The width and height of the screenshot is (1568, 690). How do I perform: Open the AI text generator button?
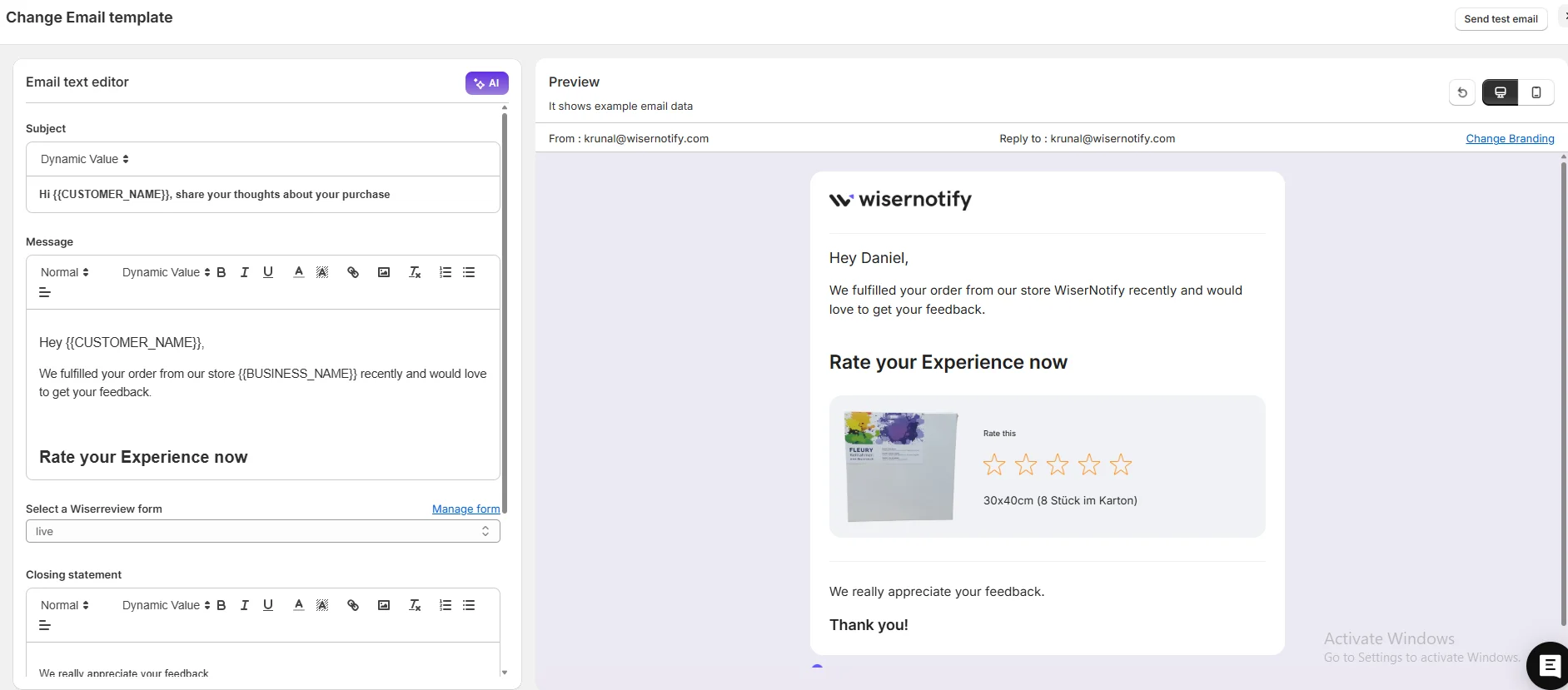click(486, 83)
